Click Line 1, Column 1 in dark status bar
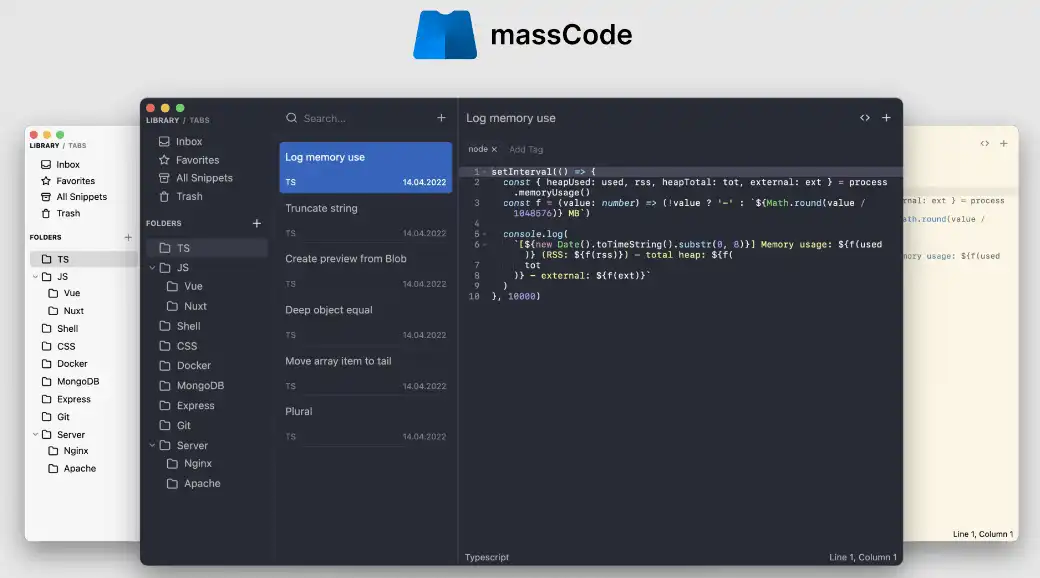 (x=863, y=557)
